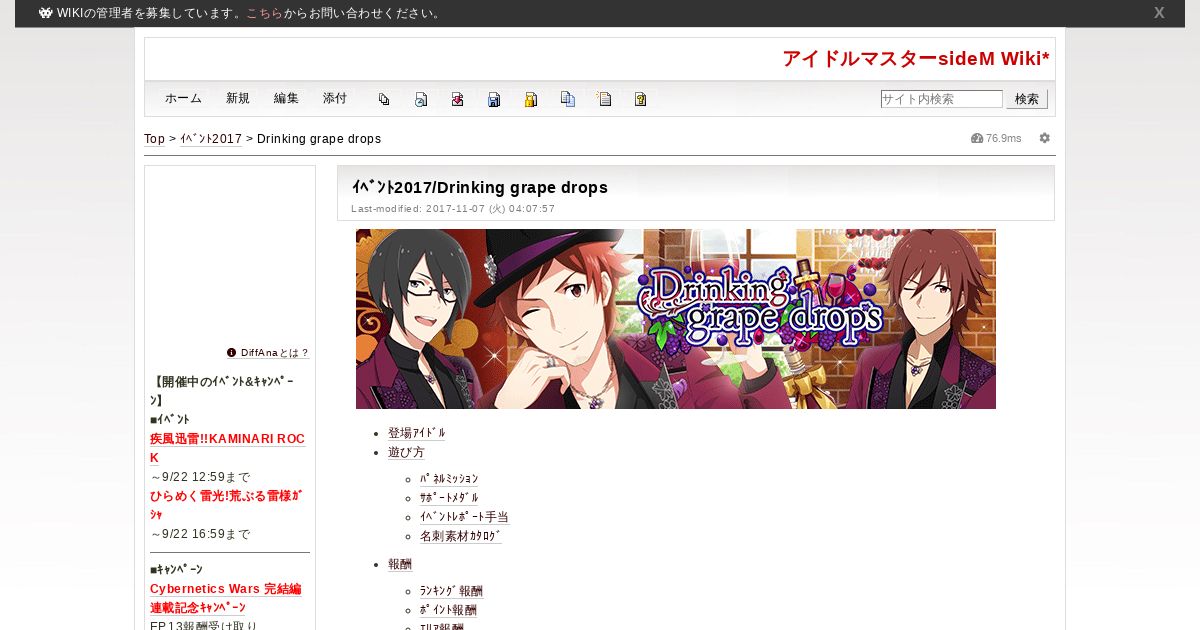
Task: Click the duplicate-pages icon in toolbar
Action: coord(384,99)
